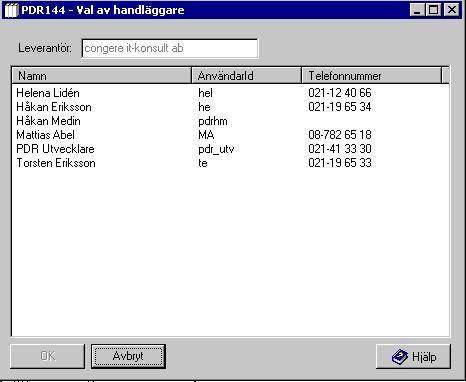Sort list by Namn column header
The width and height of the screenshot is (466, 382).
102,76
